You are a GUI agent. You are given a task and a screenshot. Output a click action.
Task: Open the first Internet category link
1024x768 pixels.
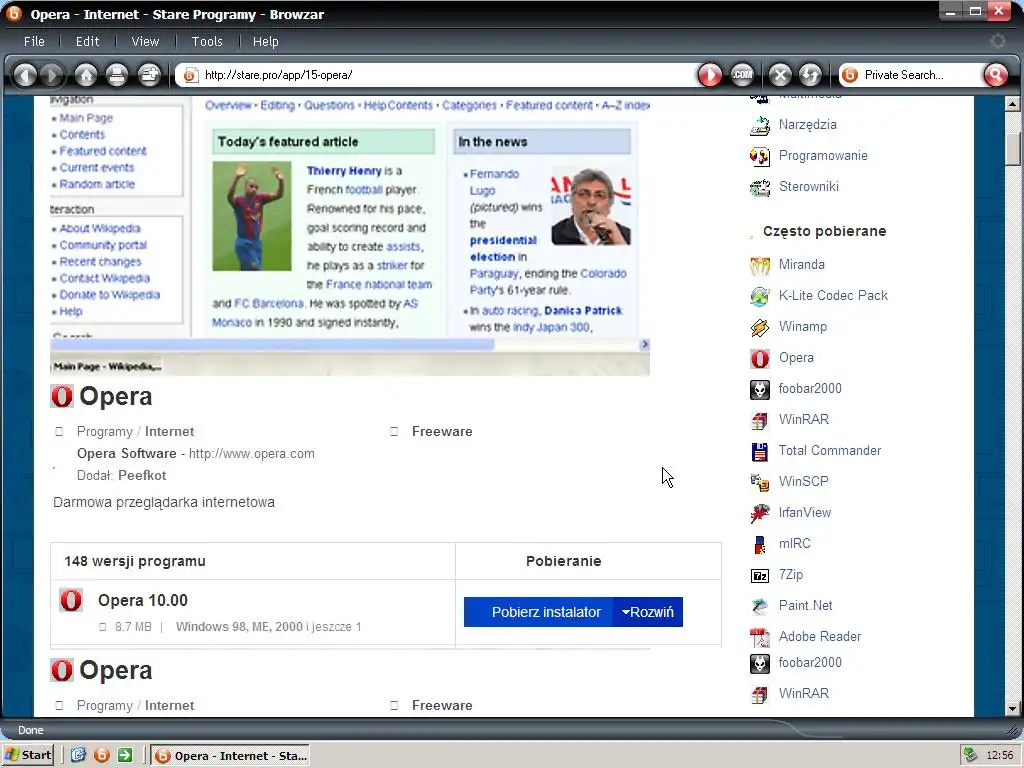click(x=169, y=432)
